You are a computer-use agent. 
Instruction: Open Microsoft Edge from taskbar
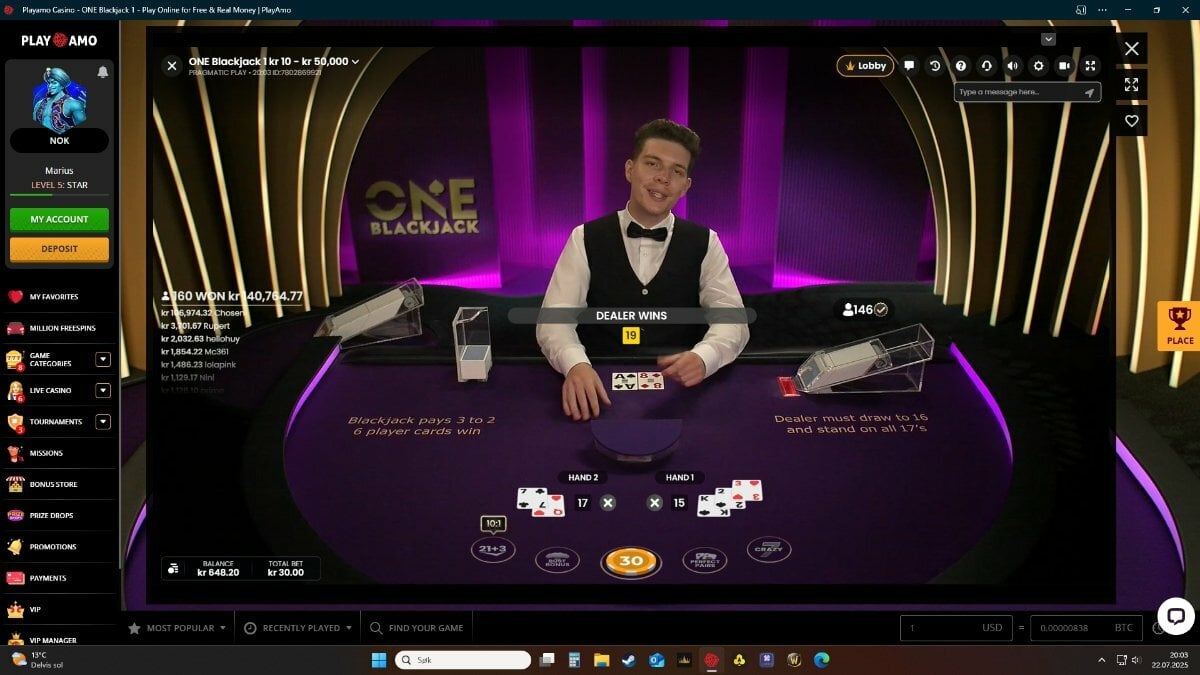(821, 660)
